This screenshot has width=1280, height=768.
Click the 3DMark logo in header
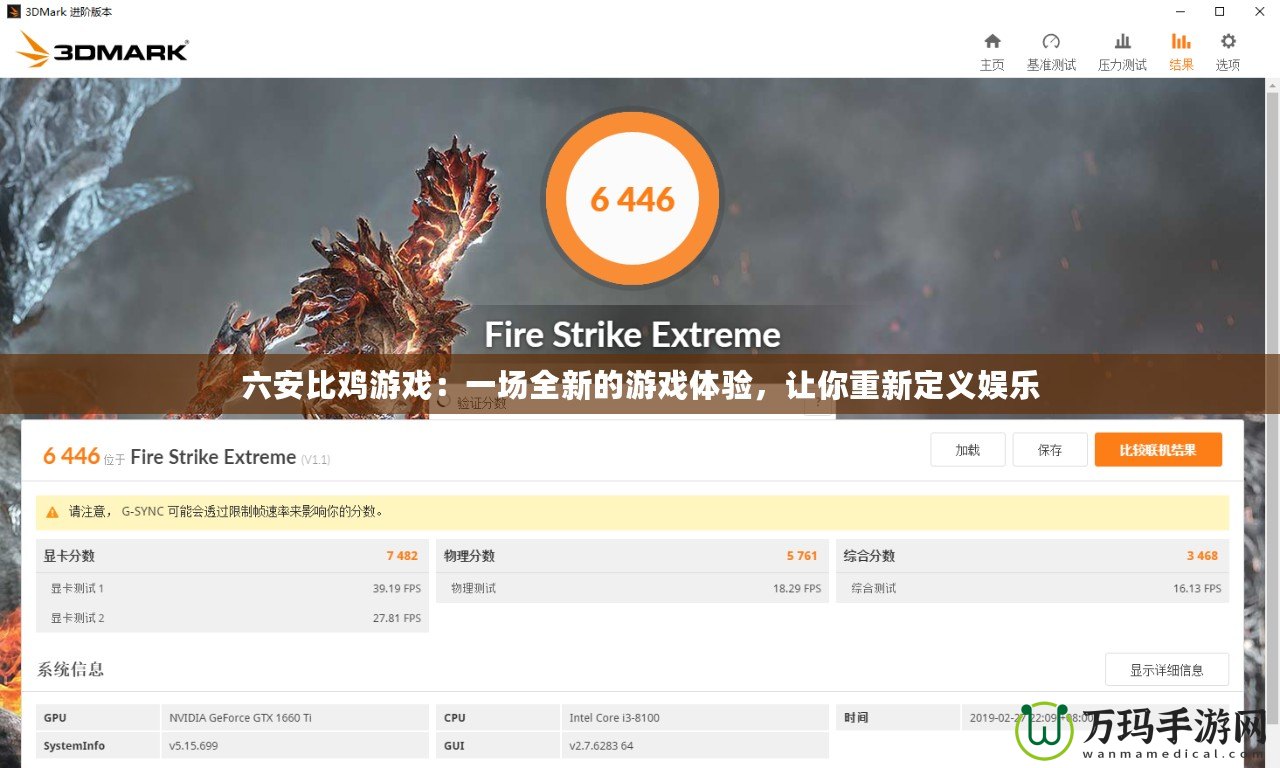pyautogui.click(x=102, y=50)
